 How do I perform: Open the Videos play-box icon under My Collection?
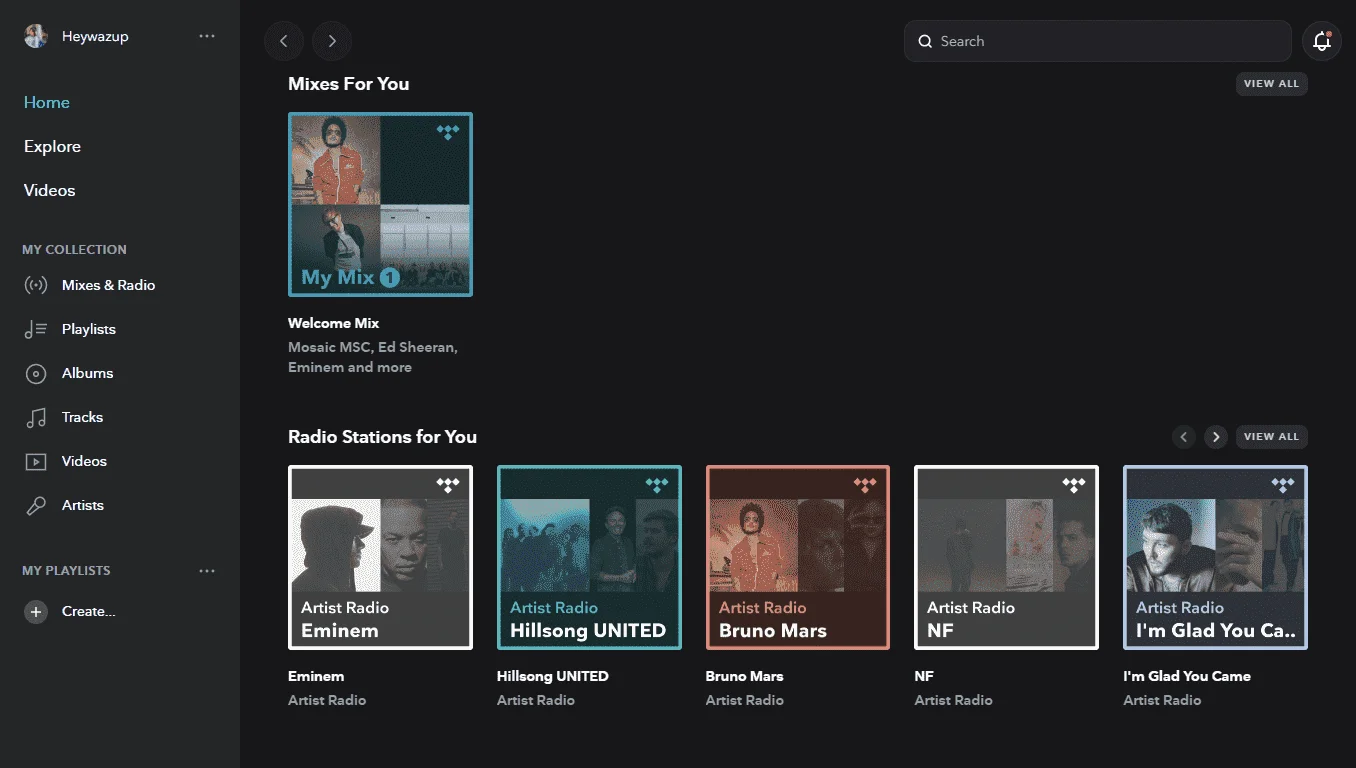click(x=36, y=462)
